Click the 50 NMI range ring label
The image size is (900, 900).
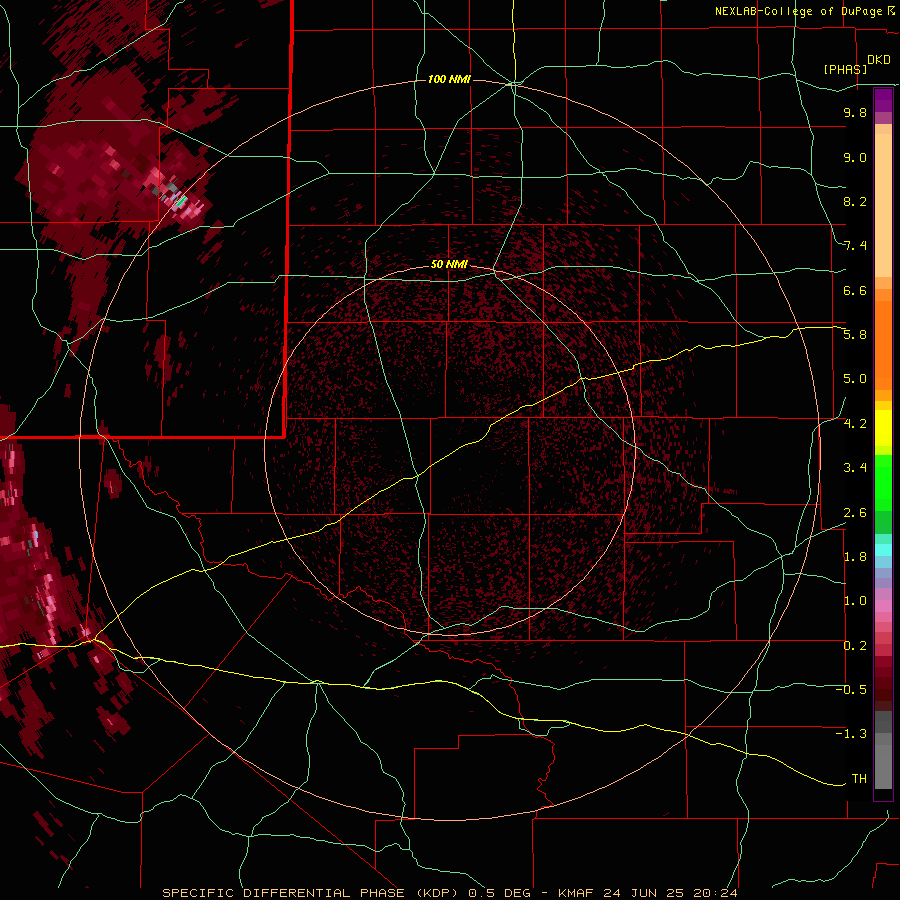pos(449,264)
